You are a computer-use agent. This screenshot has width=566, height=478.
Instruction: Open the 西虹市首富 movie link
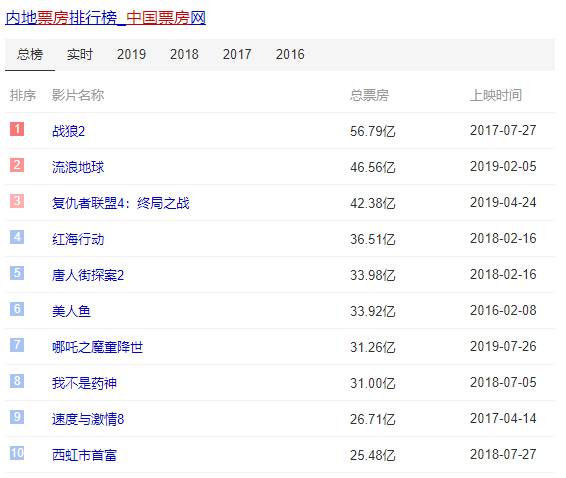click(84, 455)
